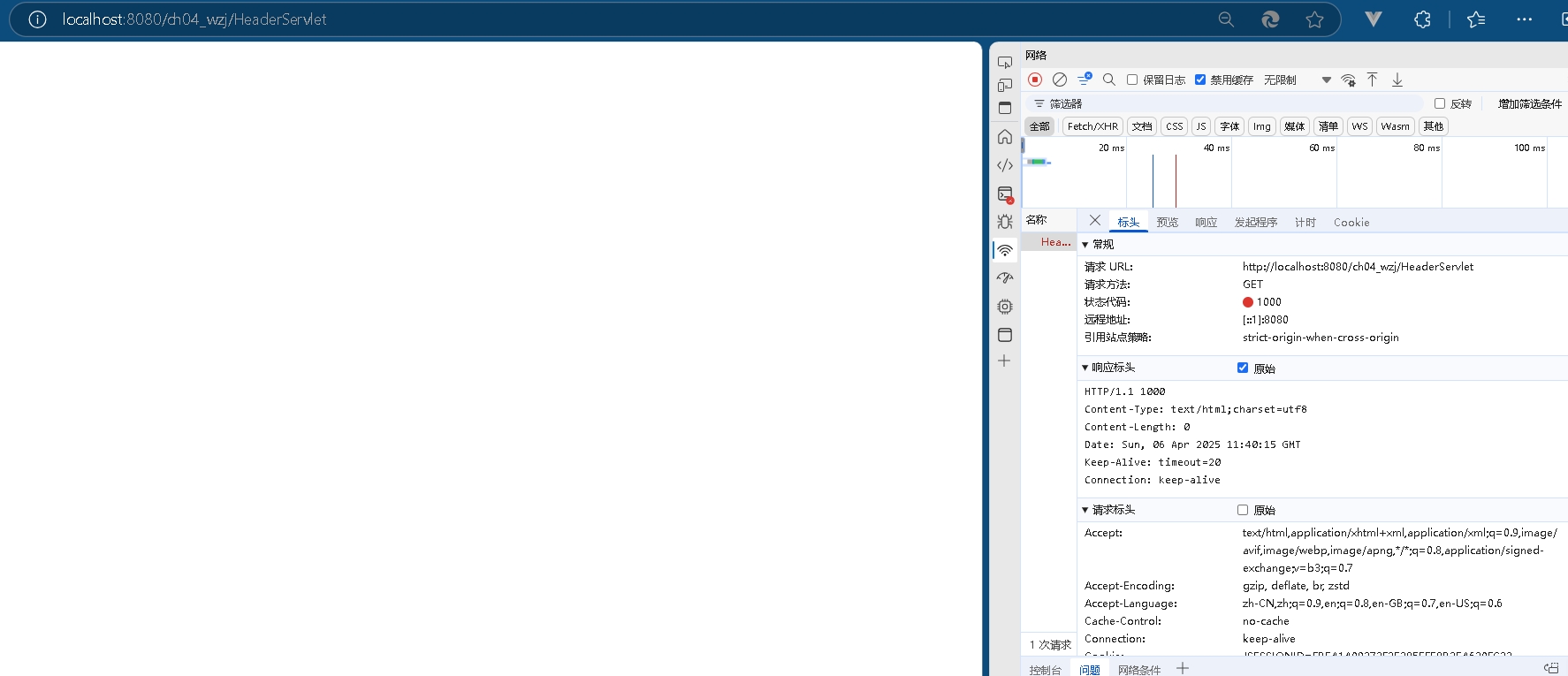Uncheck the 禁用缓存 checkbox
The image size is (1568, 676).
(1200, 80)
